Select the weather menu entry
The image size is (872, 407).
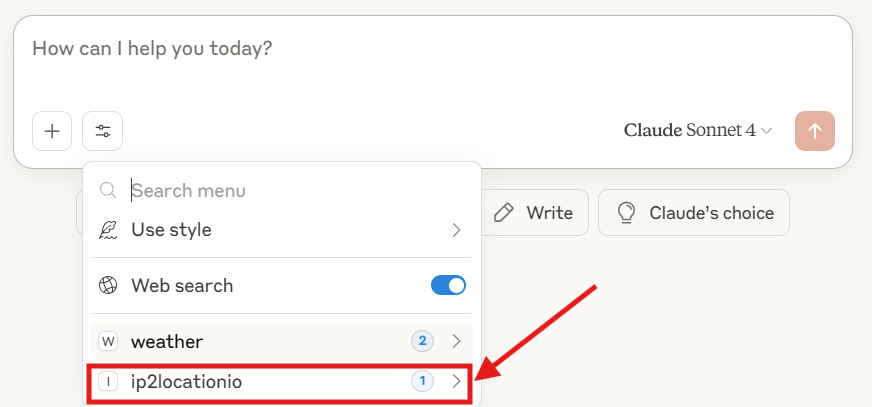(283, 340)
